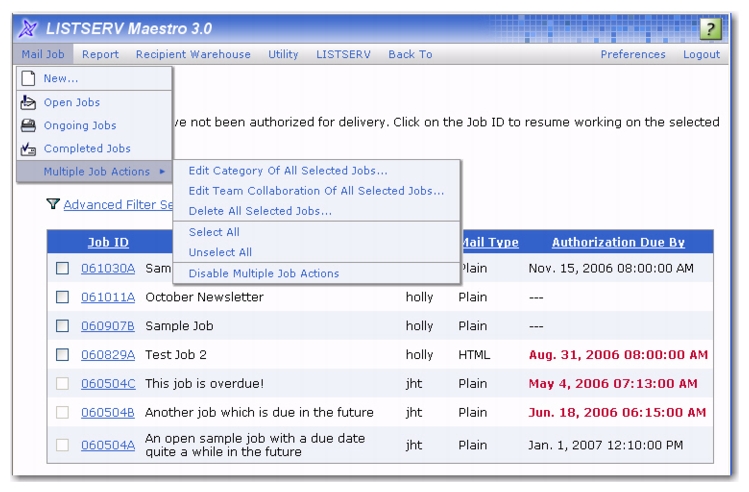Screen dimensions: 749x492
Task: Click the 'Jan. 1, 2007 12:10:00 PM' date
Action: coord(606,445)
